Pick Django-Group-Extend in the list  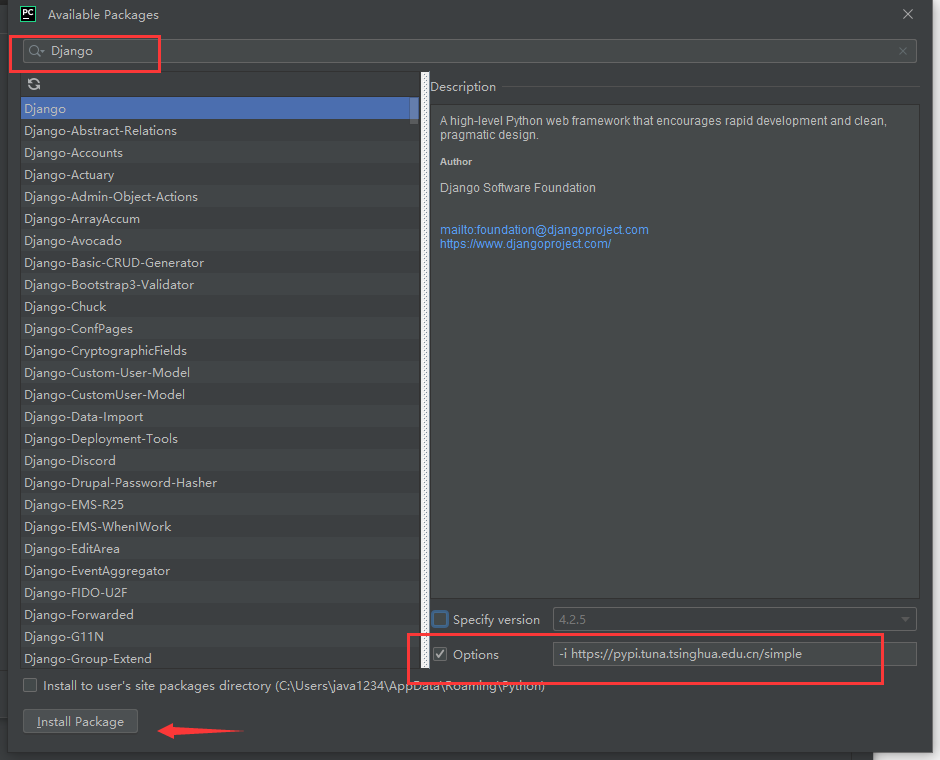pos(88,659)
